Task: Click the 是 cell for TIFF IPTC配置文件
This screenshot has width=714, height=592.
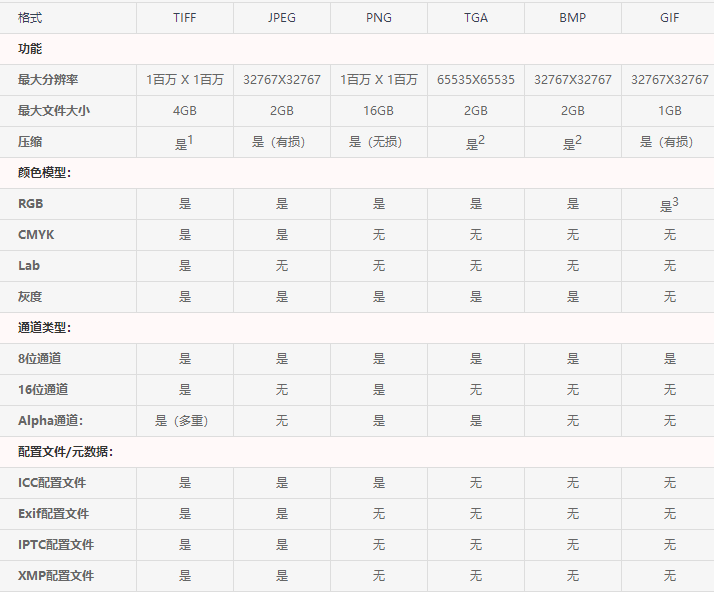Action: pos(184,544)
